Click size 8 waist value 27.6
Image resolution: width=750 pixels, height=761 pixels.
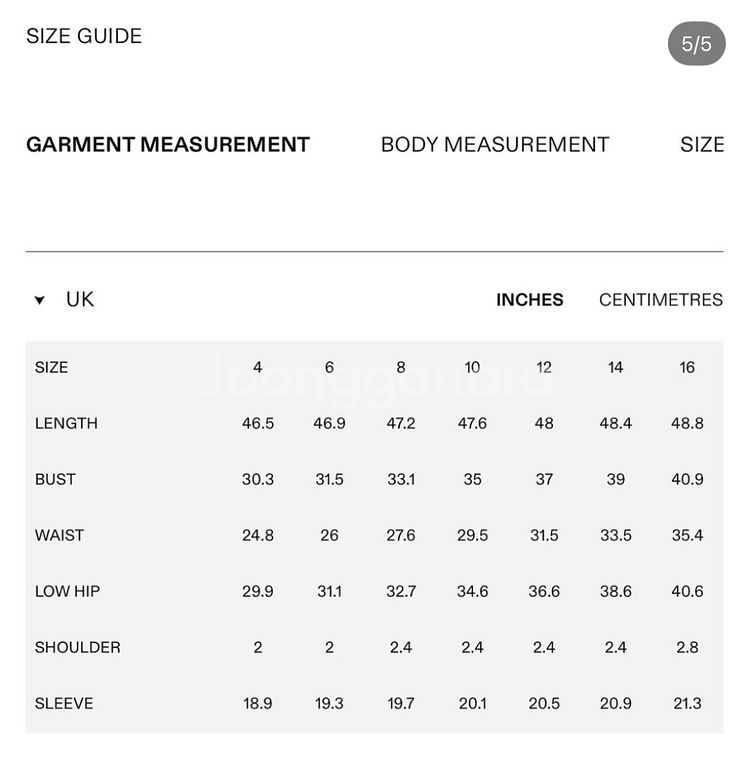(x=401, y=535)
